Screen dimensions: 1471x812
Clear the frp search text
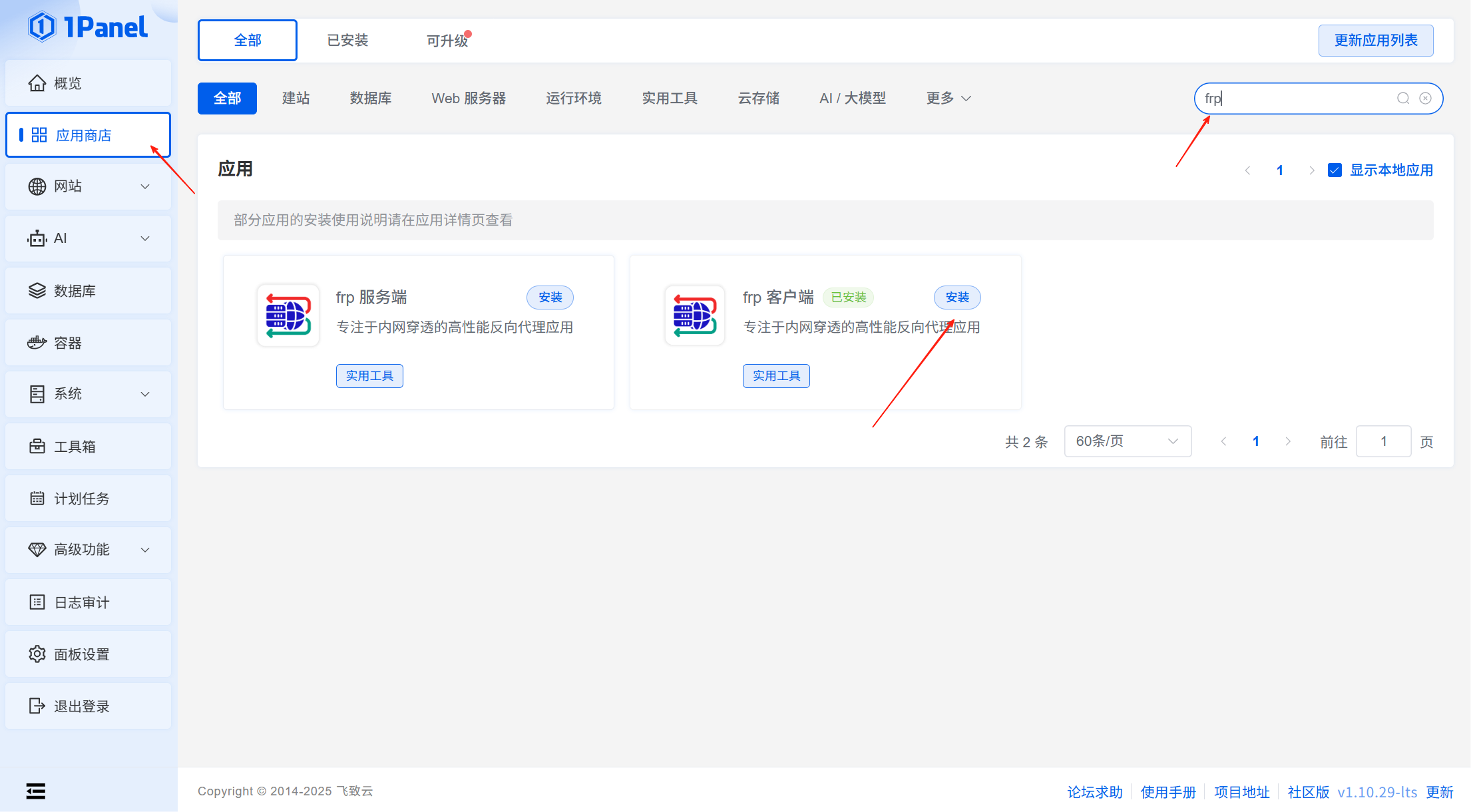click(x=1425, y=99)
